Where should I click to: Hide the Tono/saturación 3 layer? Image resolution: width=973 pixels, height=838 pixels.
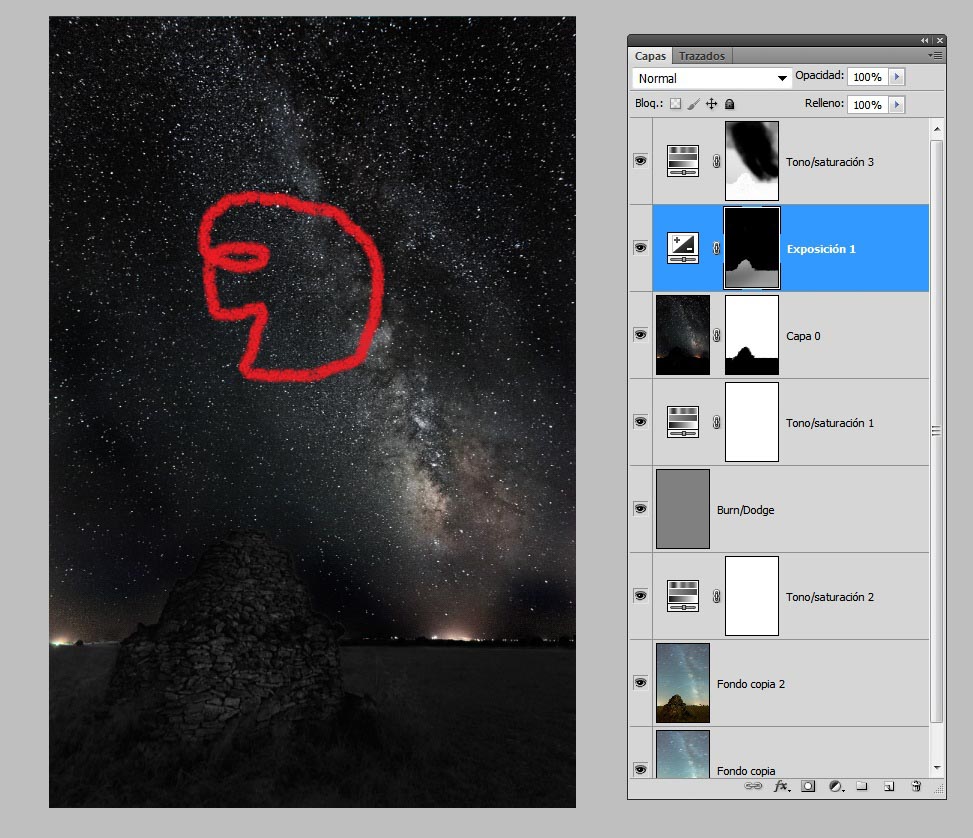coord(640,160)
